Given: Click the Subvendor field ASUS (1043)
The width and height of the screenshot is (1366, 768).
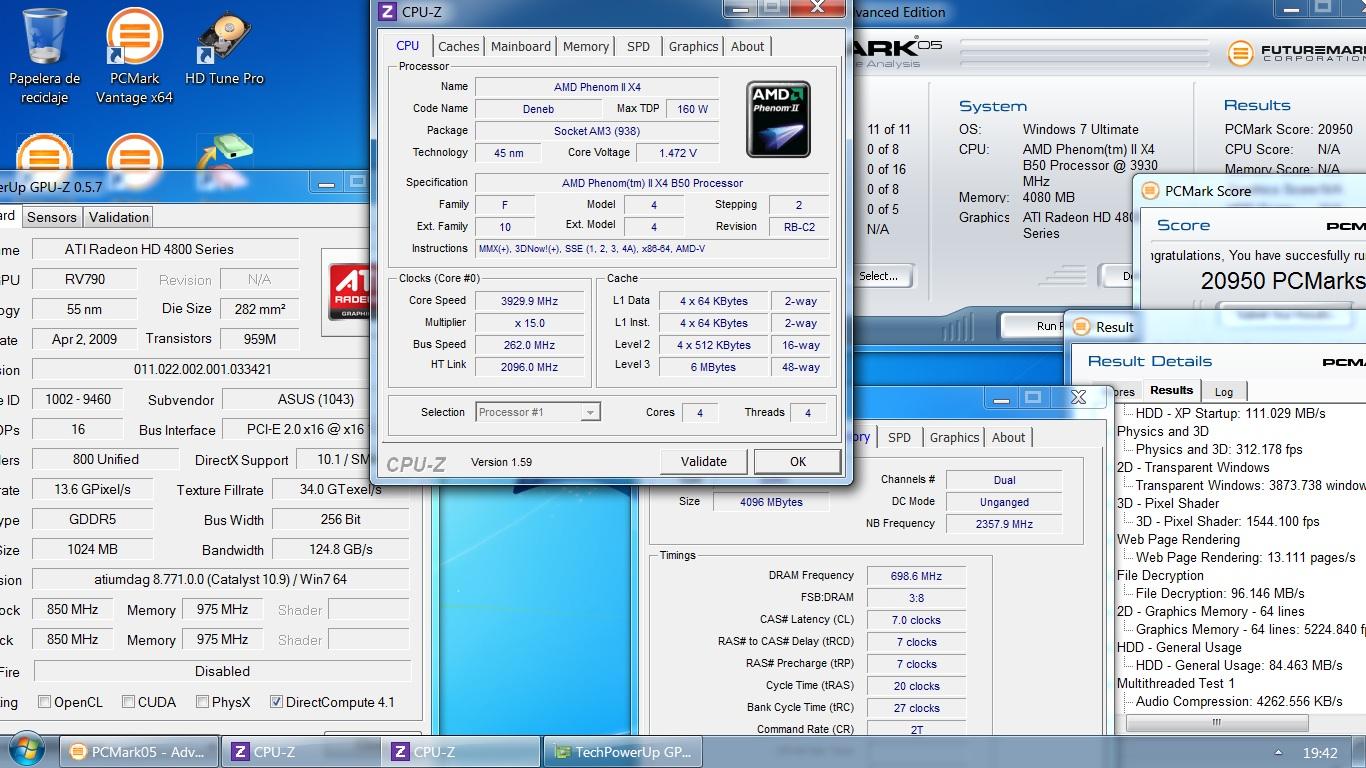Looking at the screenshot, I should coord(315,399).
